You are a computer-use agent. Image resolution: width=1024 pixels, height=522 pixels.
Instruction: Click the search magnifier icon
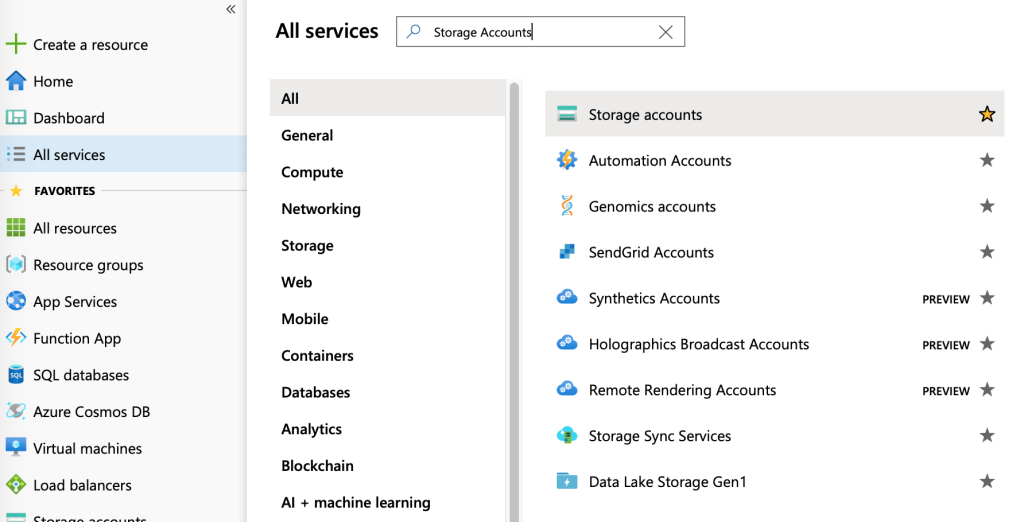(413, 31)
